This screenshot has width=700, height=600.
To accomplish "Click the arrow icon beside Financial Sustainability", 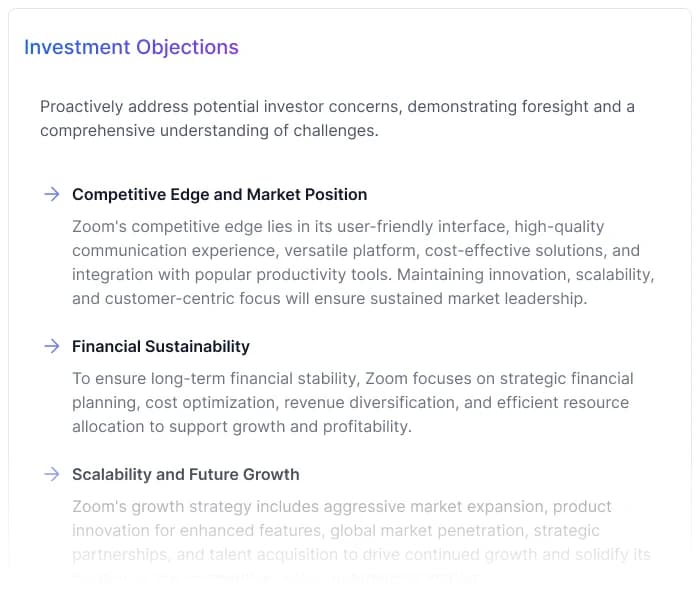I will tap(51, 346).
